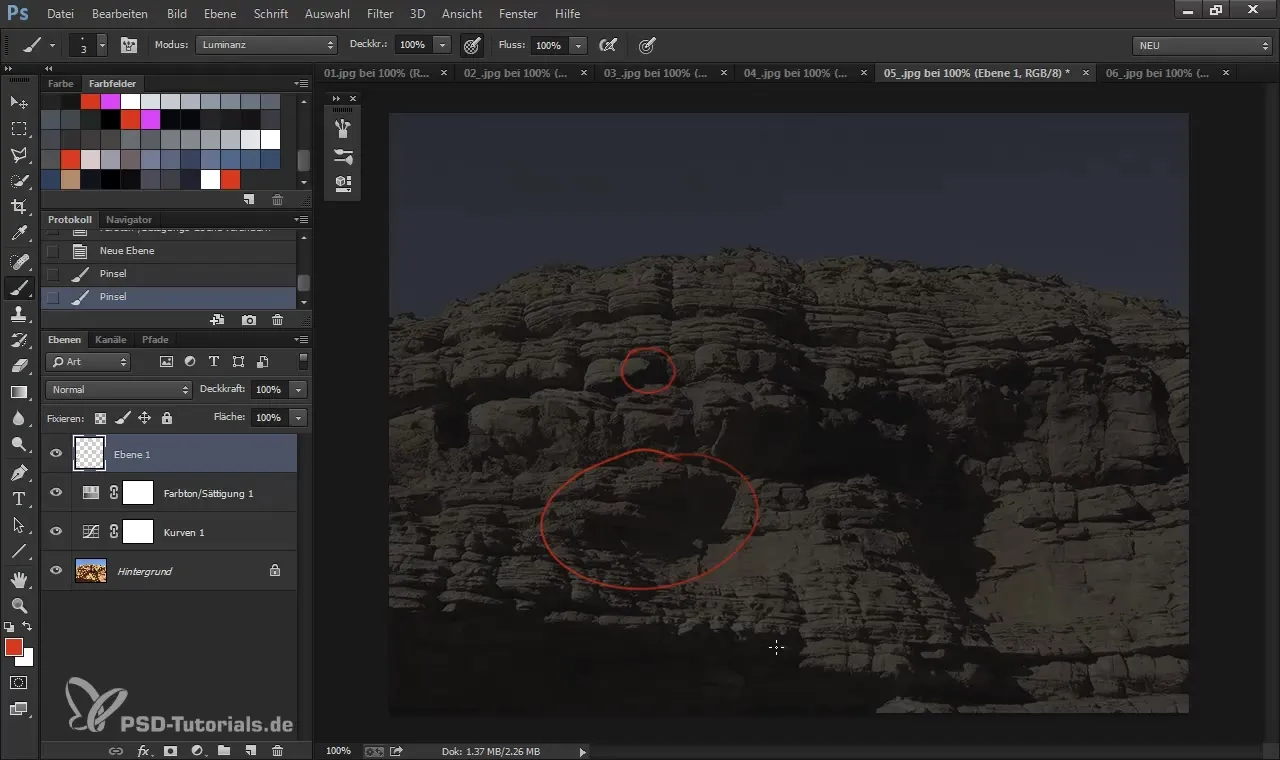This screenshot has width=1280, height=760.
Task: Hide the Farbton/Sättigung 1 layer
Action: click(x=56, y=493)
